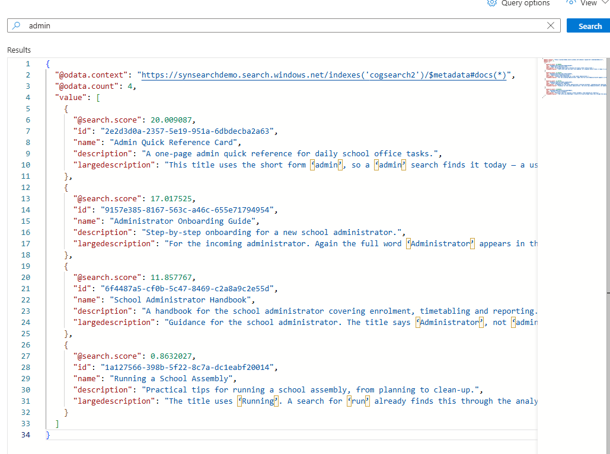Select the "value": [ line
The height and width of the screenshot is (454, 610).
(77, 98)
